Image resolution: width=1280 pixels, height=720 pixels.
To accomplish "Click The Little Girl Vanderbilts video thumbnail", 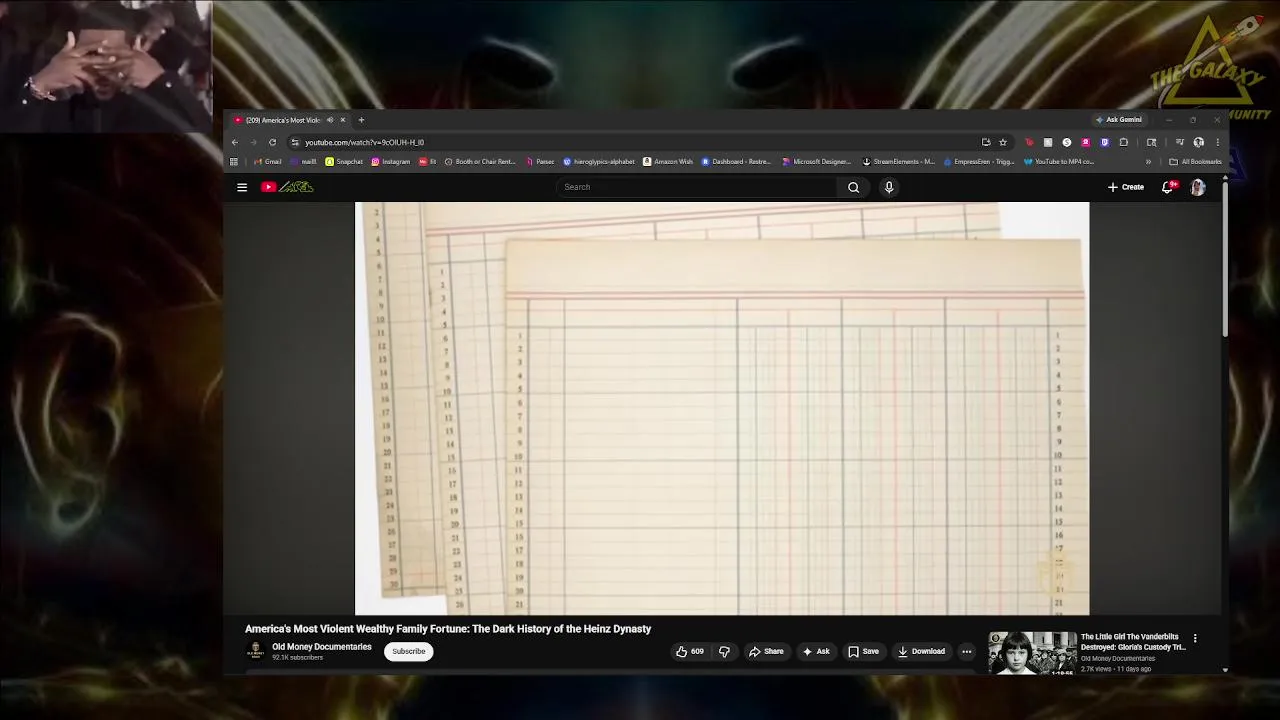I will (1032, 653).
